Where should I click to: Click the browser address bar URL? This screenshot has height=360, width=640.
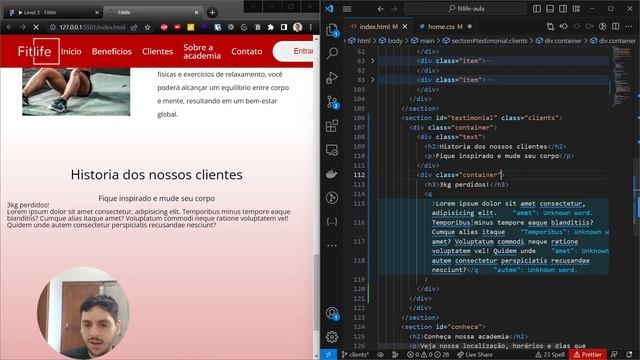point(92,27)
